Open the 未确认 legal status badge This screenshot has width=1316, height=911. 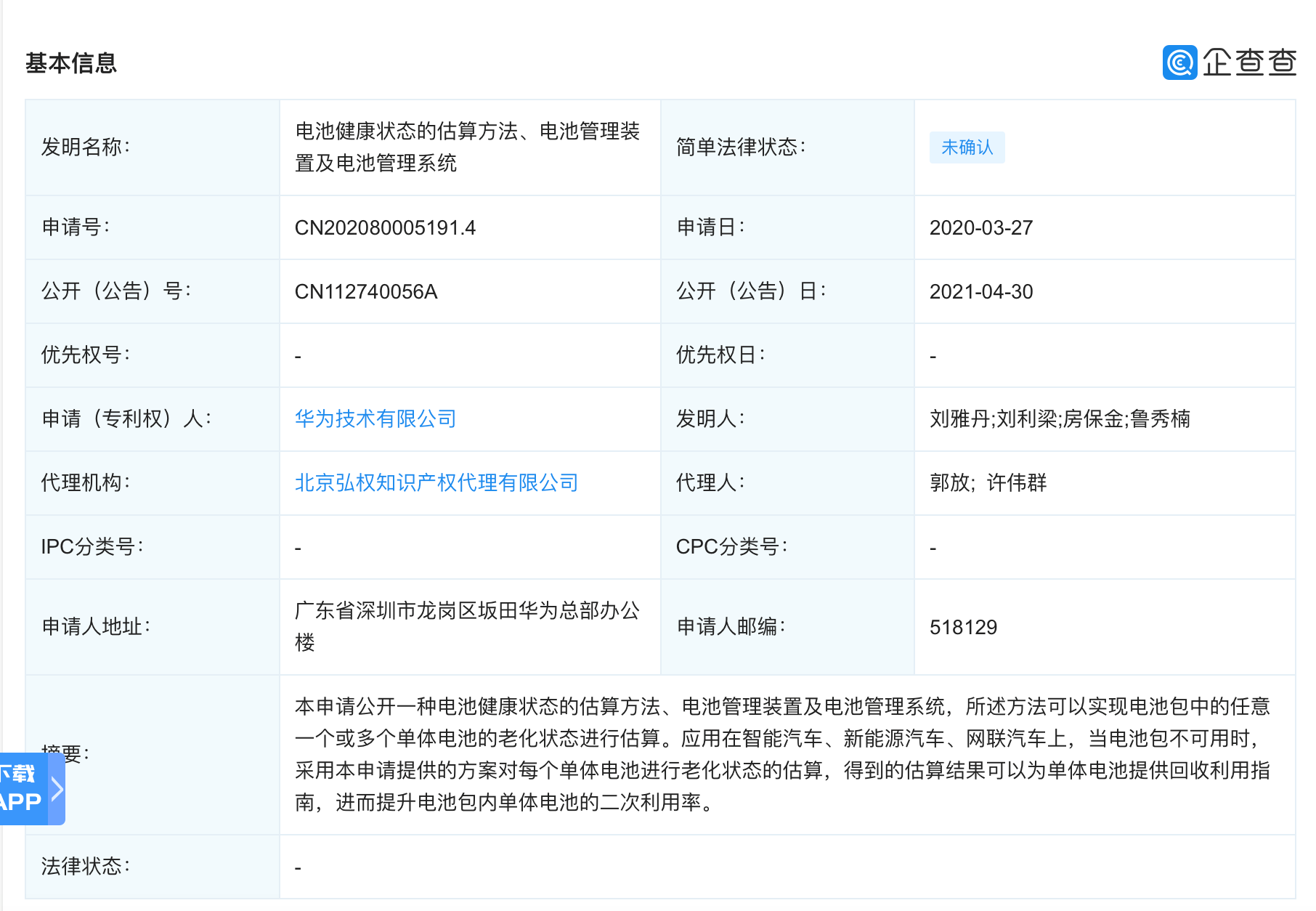tap(967, 147)
